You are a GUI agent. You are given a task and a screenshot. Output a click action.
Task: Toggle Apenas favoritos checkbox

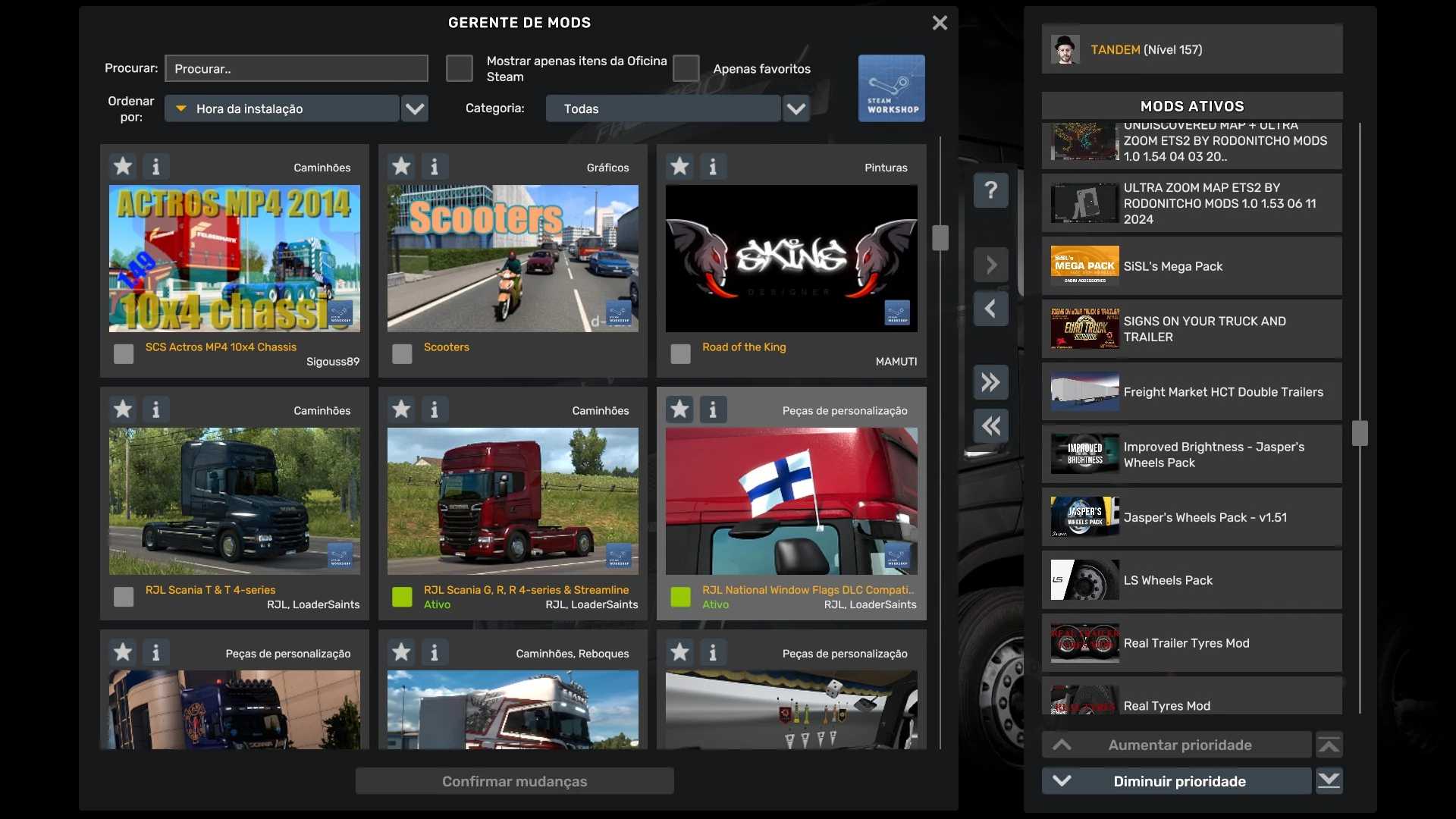pos(686,68)
